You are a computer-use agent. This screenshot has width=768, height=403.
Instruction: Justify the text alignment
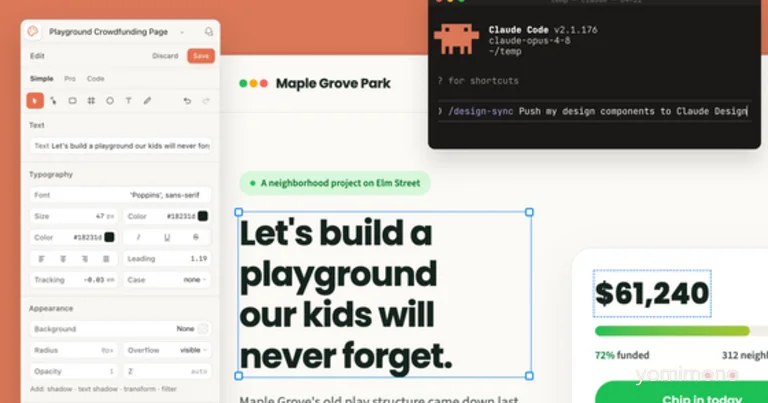pyautogui.click(x=106, y=259)
